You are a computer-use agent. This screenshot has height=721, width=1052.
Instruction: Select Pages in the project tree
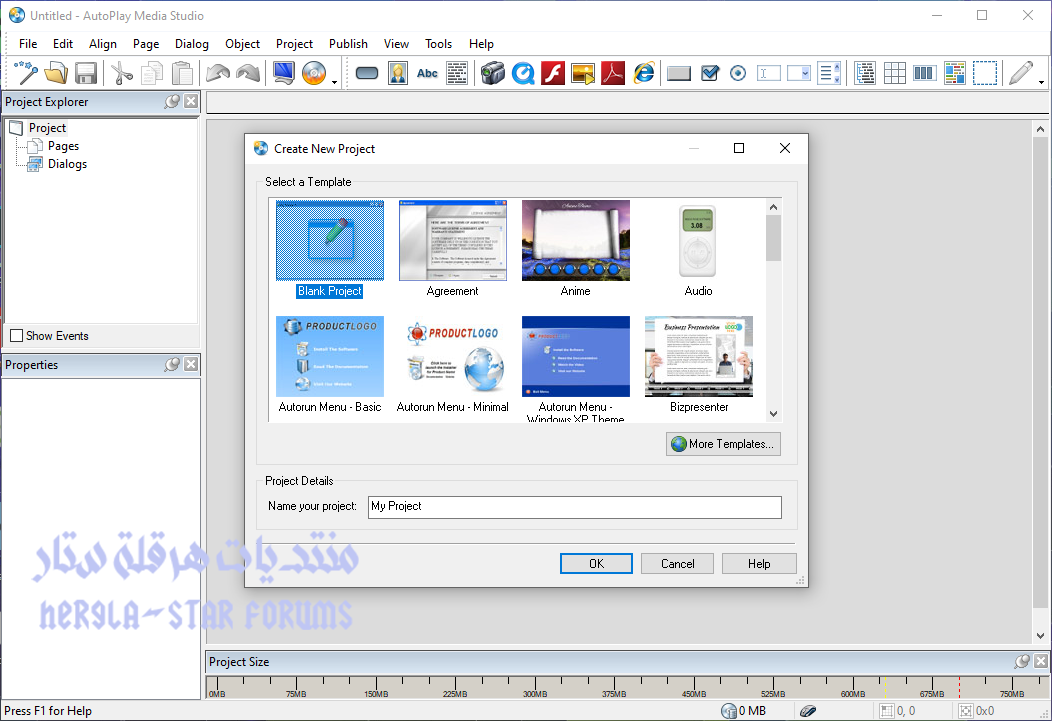(x=63, y=146)
